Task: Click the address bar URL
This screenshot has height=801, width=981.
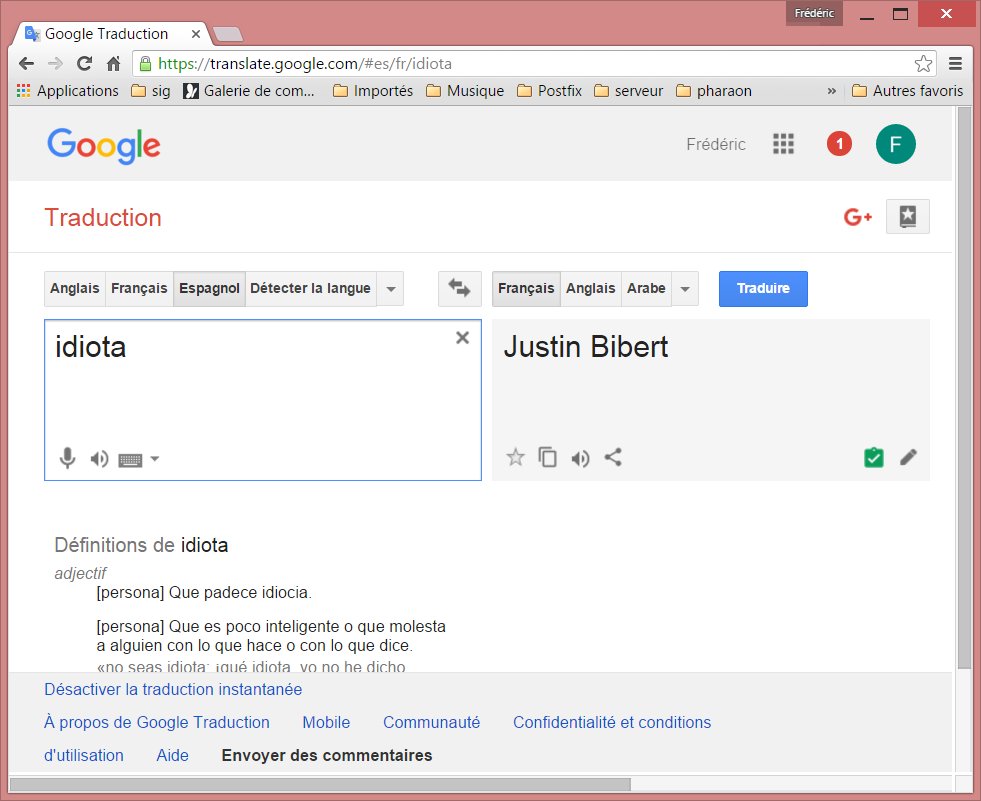Action: click(x=305, y=64)
